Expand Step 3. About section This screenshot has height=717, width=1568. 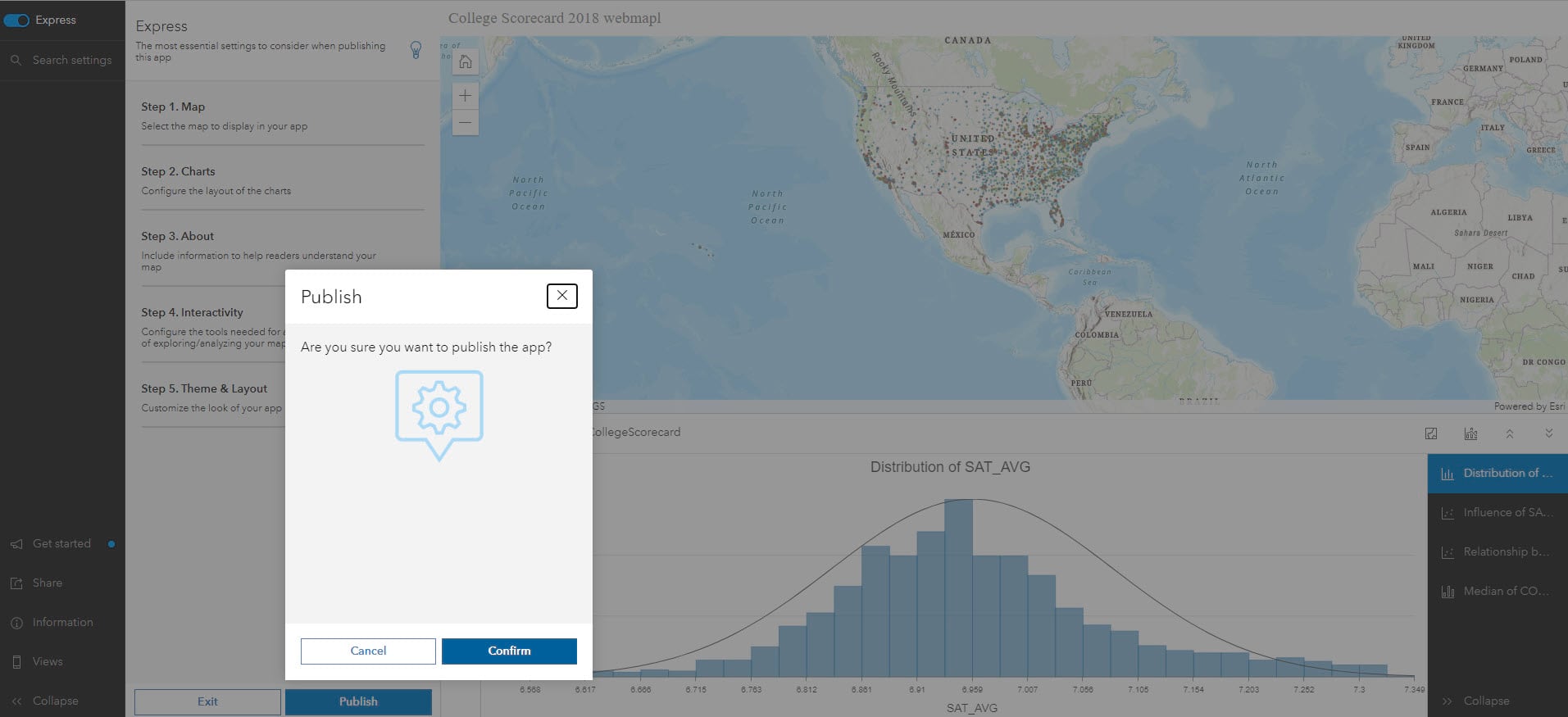click(x=177, y=236)
